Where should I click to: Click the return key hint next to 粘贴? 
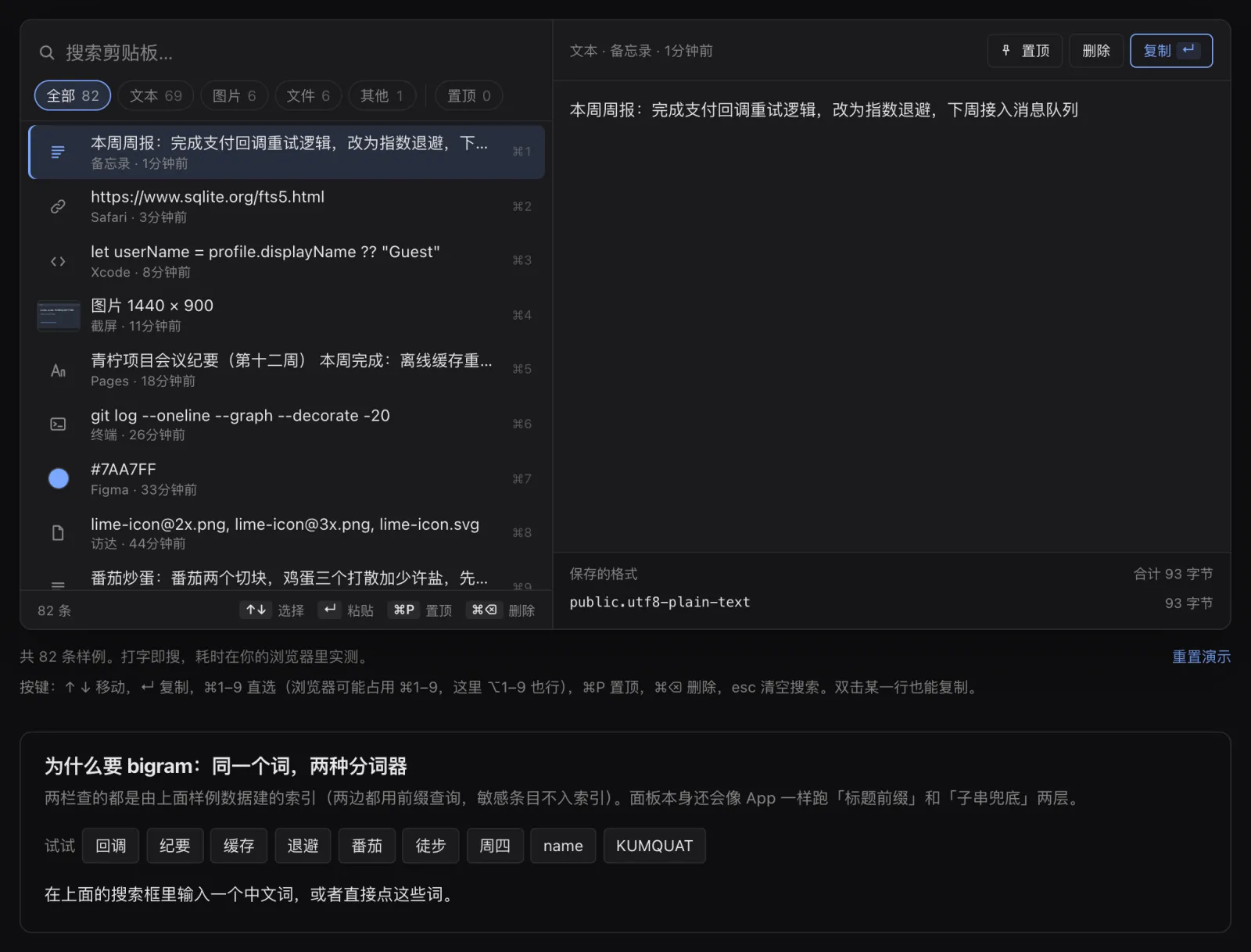[330, 610]
